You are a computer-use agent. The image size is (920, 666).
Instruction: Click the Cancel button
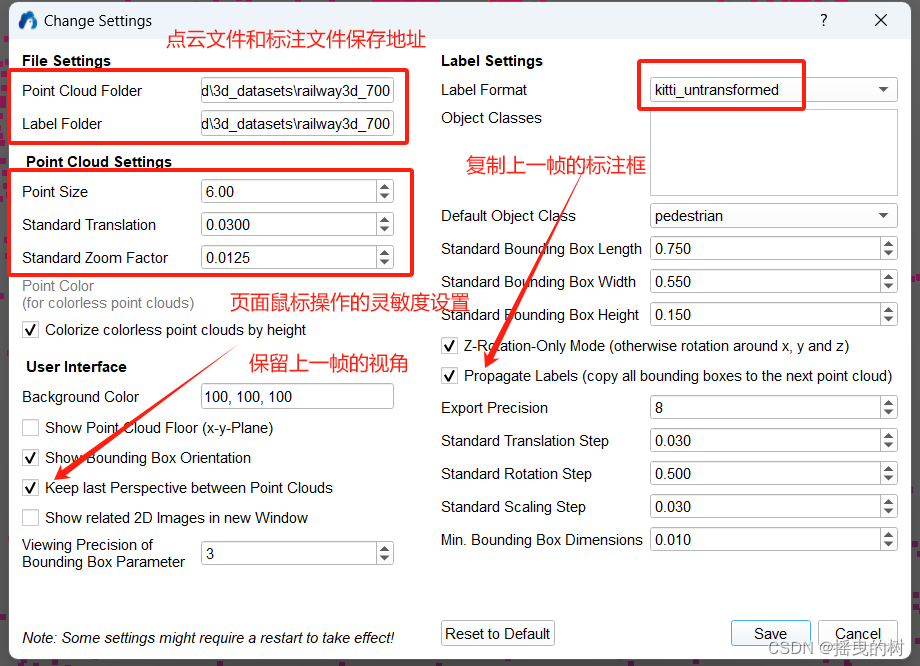click(x=857, y=633)
